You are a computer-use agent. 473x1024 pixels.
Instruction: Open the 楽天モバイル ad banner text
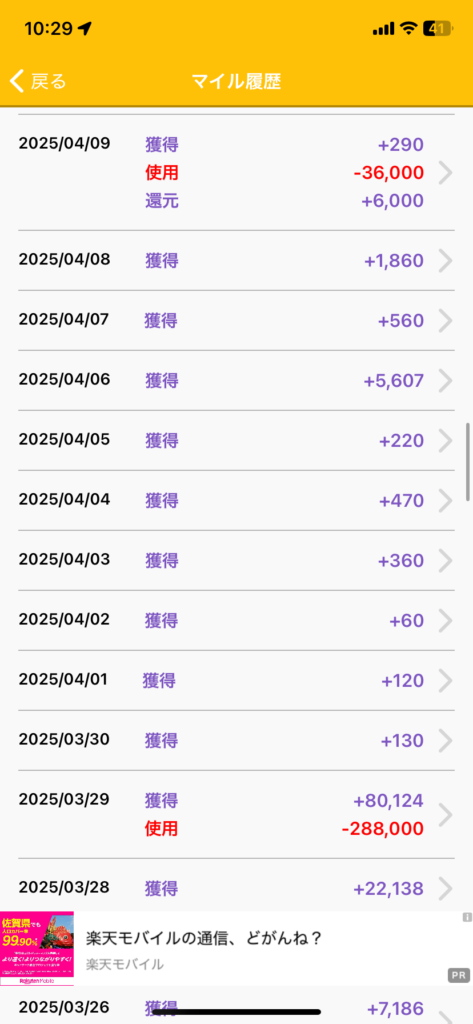pos(204,938)
